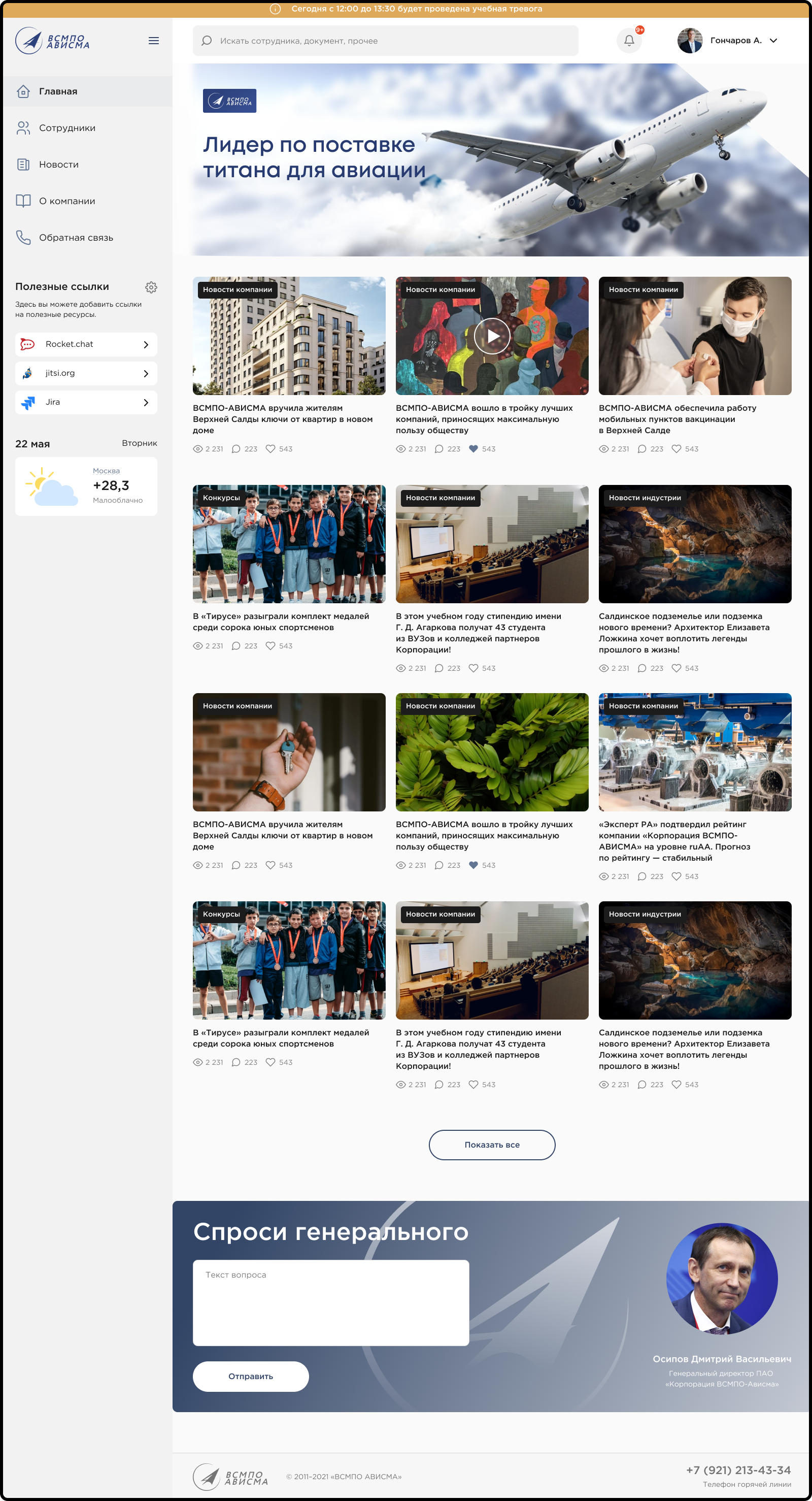The width and height of the screenshot is (812, 1501).
Task: Expand the Rocket.chat link arrow
Action: tap(146, 344)
